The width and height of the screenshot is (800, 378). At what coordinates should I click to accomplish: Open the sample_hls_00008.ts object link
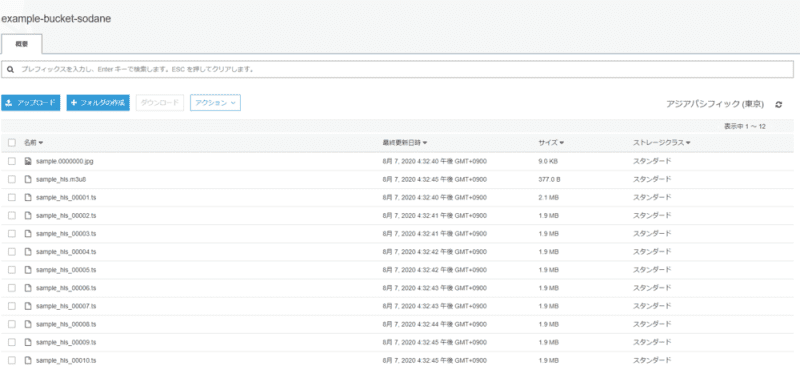[66, 324]
